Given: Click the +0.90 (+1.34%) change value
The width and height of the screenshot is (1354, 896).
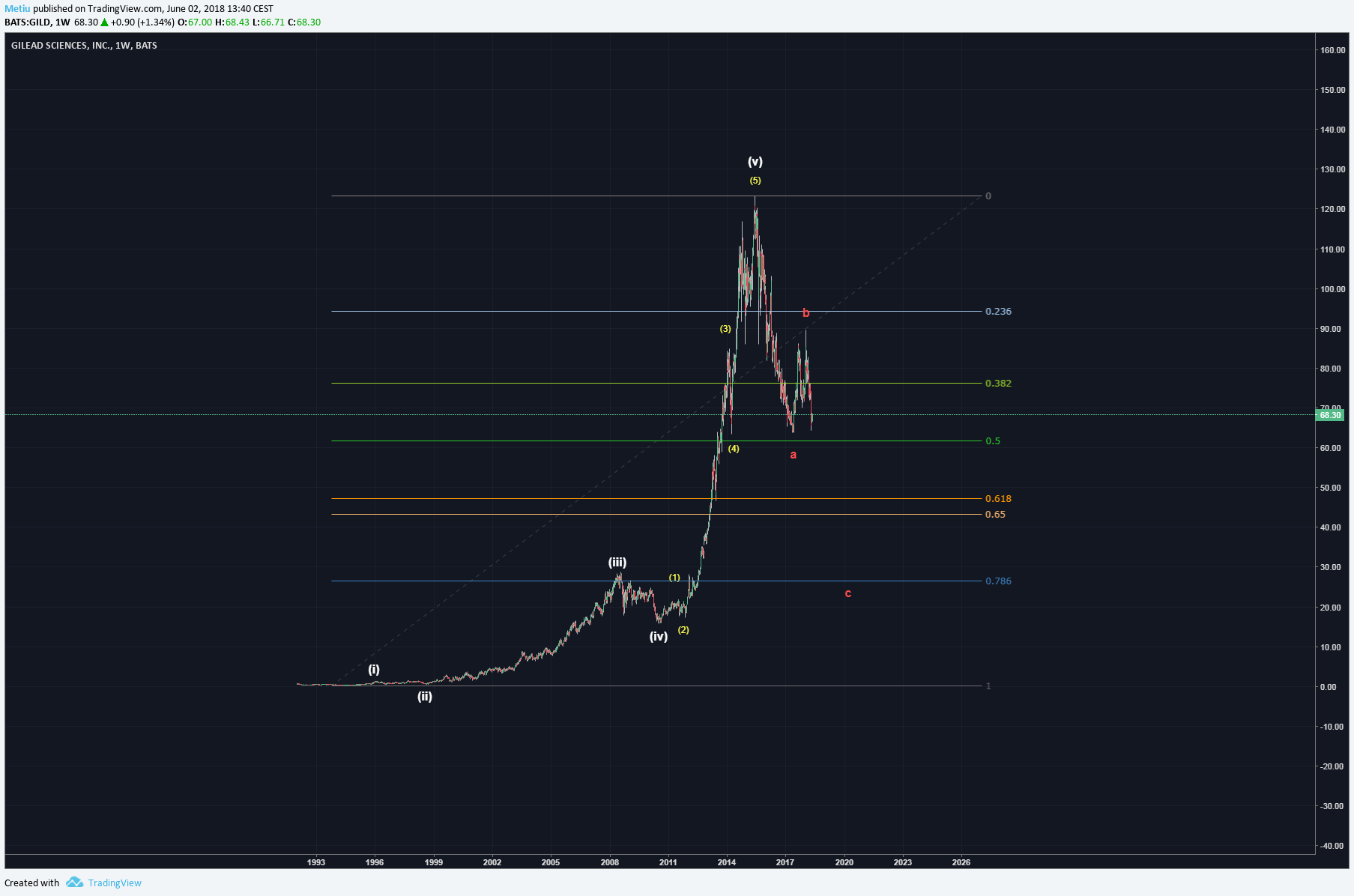Looking at the screenshot, I should [x=142, y=22].
